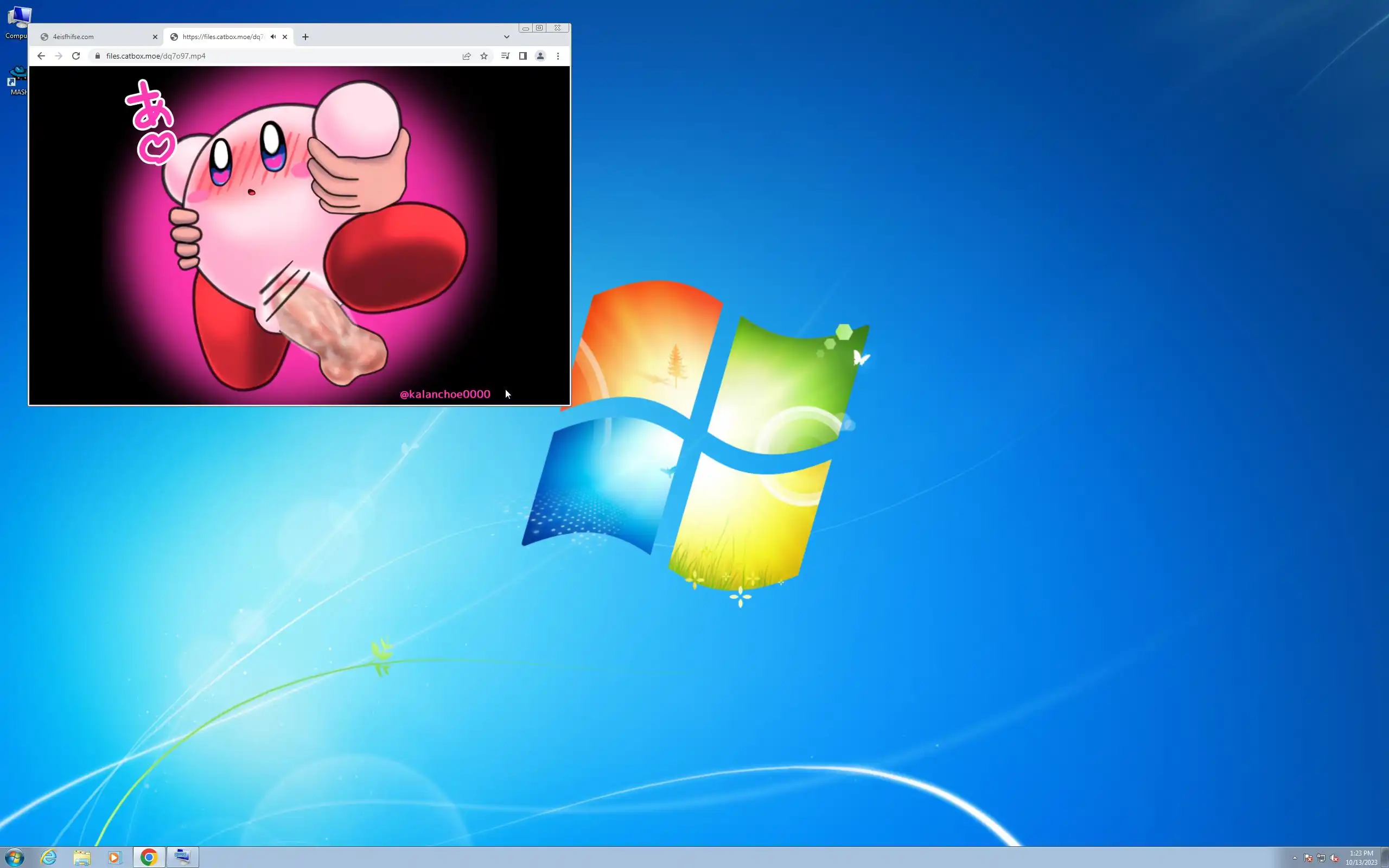Click the share this page icon
The width and height of the screenshot is (1389, 868).
467,56
